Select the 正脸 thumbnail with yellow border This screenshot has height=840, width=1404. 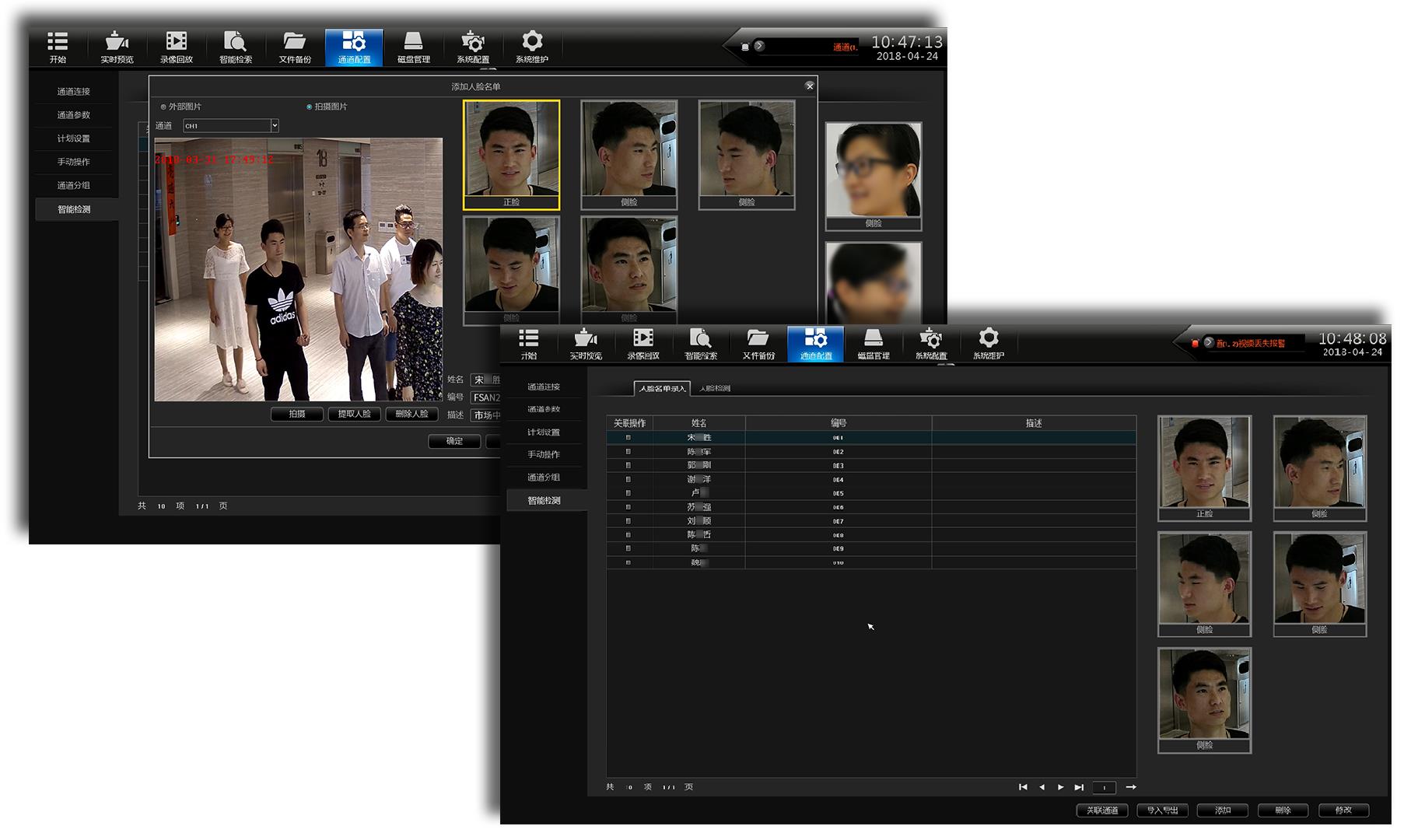(511, 155)
